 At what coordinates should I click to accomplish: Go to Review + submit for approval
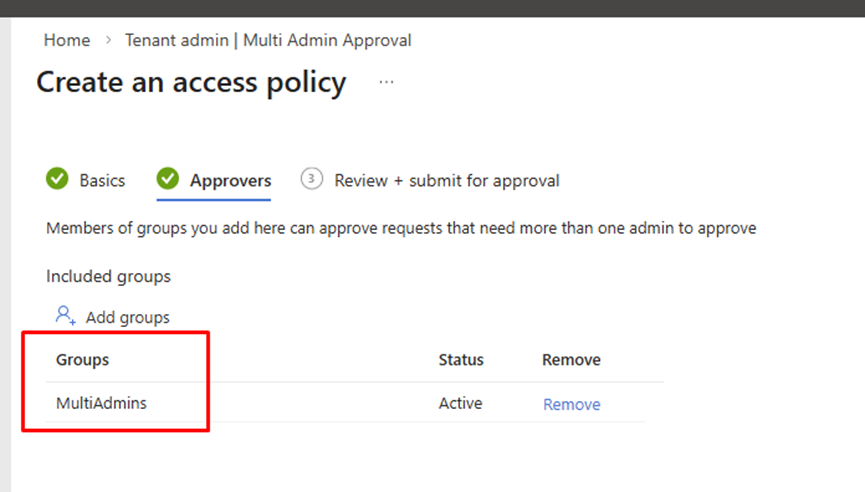click(x=447, y=181)
